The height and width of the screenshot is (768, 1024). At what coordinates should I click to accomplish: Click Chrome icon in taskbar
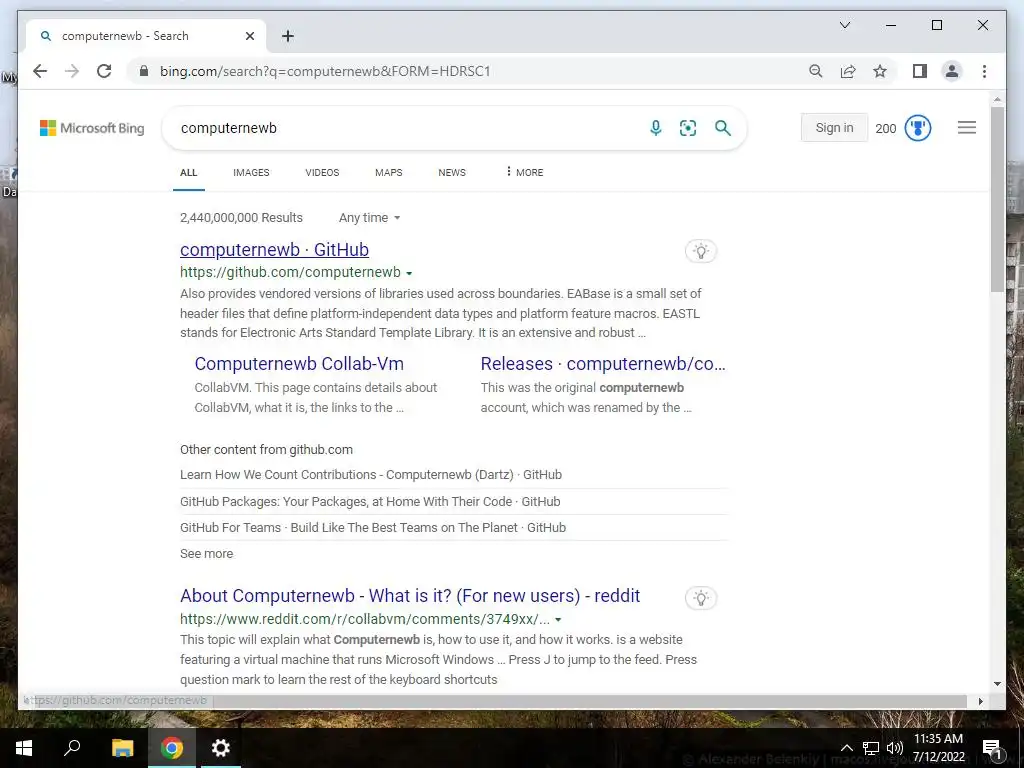point(172,748)
